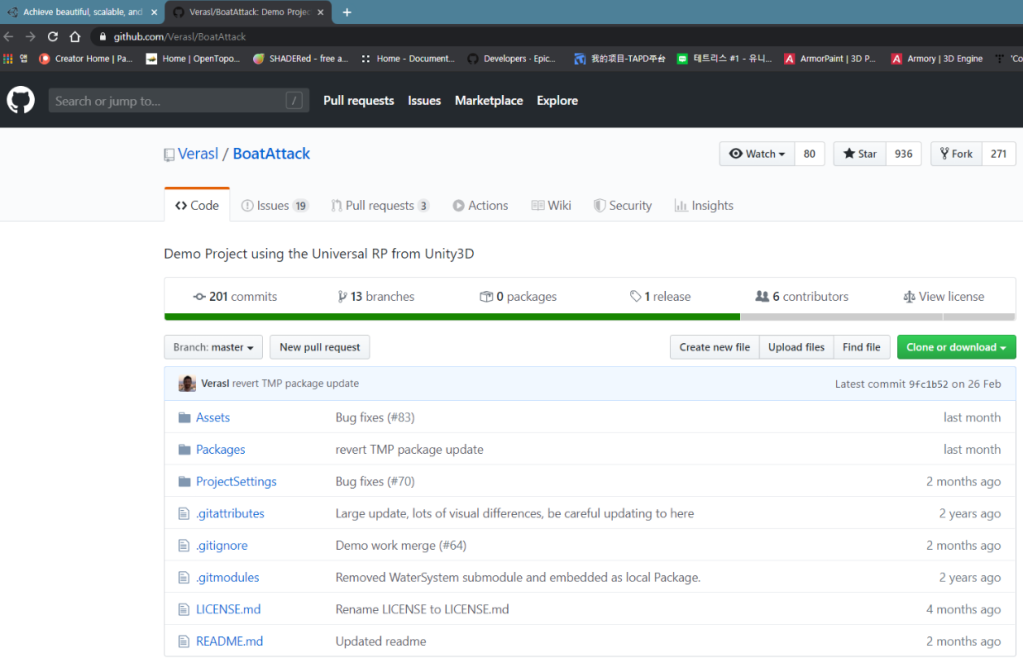Go to Marketplace in top navigation
The height and width of the screenshot is (658, 1023).
[x=488, y=101]
